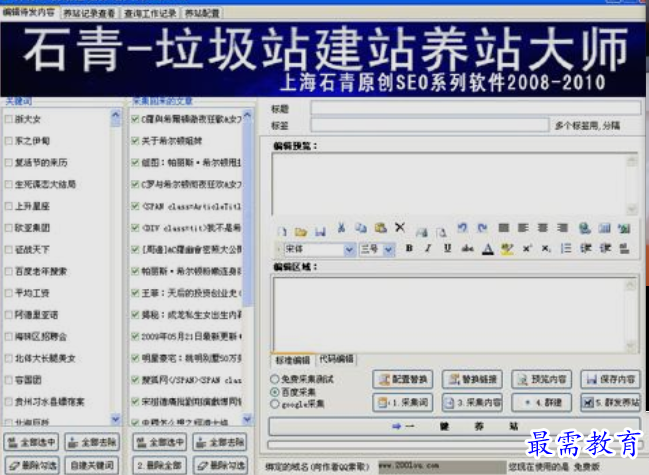Toggle Underline formatting
Viewport: 649px width, 475px height.
tap(447, 248)
